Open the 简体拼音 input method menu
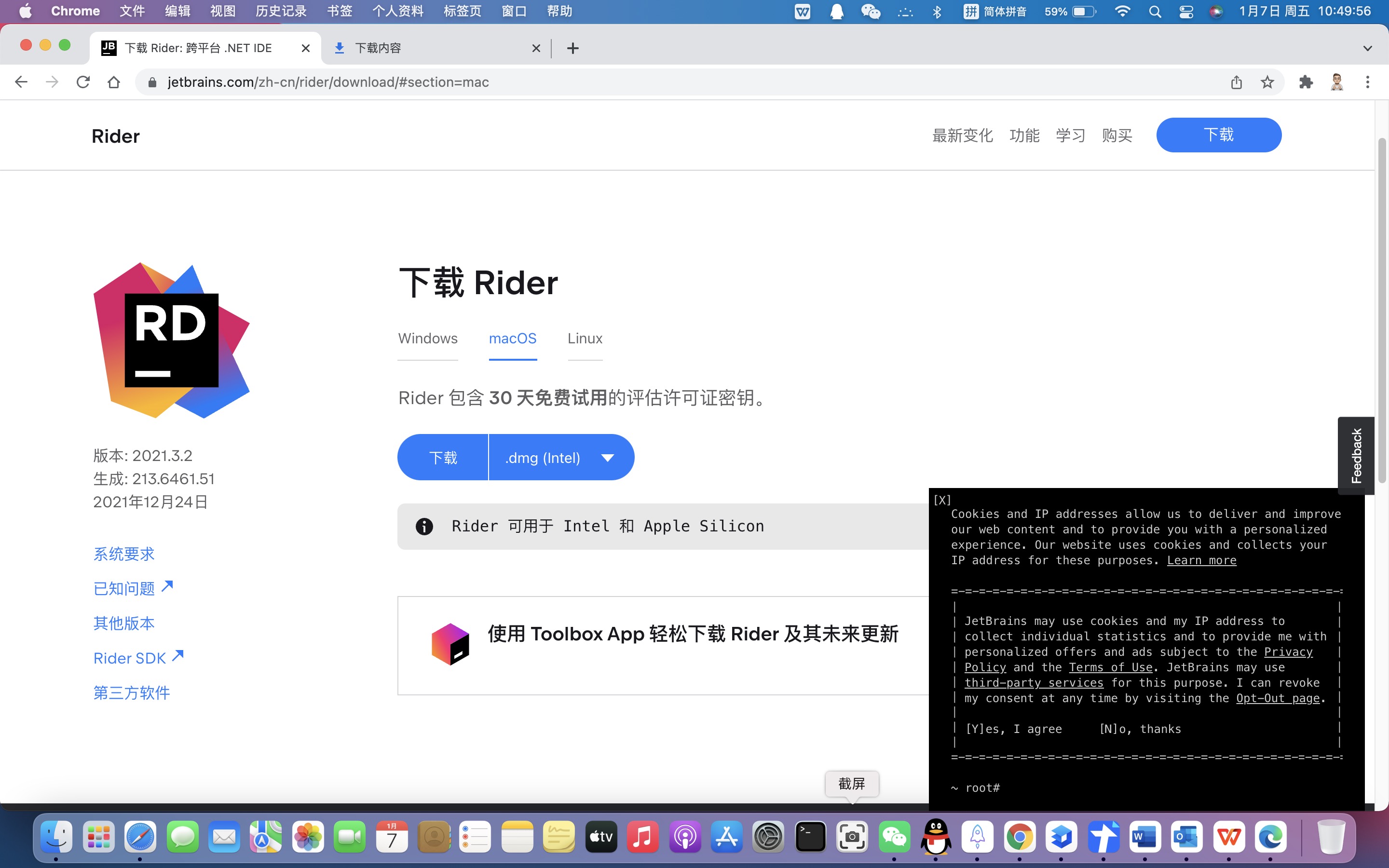The width and height of the screenshot is (1389, 868). (x=994, y=12)
